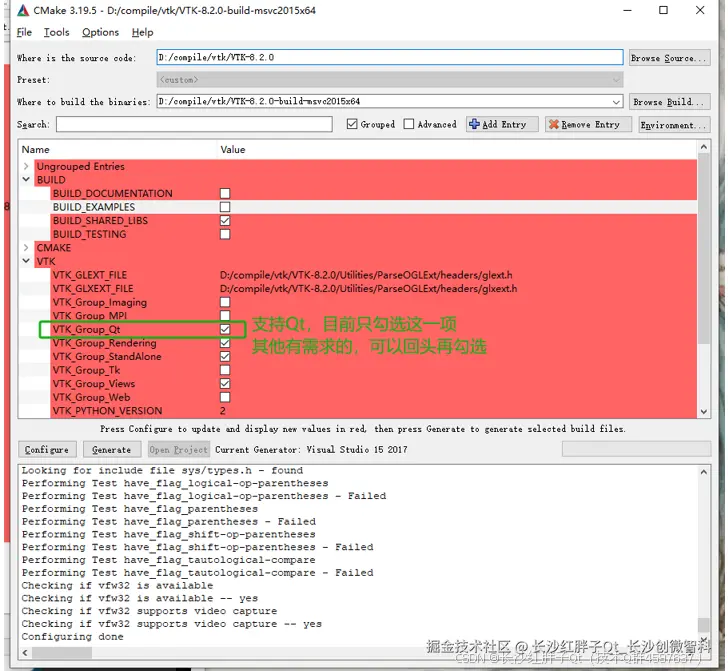Image resolution: width=728 pixels, height=671 pixels.
Task: Click 'Configuring done' log line
Action: [72, 637]
